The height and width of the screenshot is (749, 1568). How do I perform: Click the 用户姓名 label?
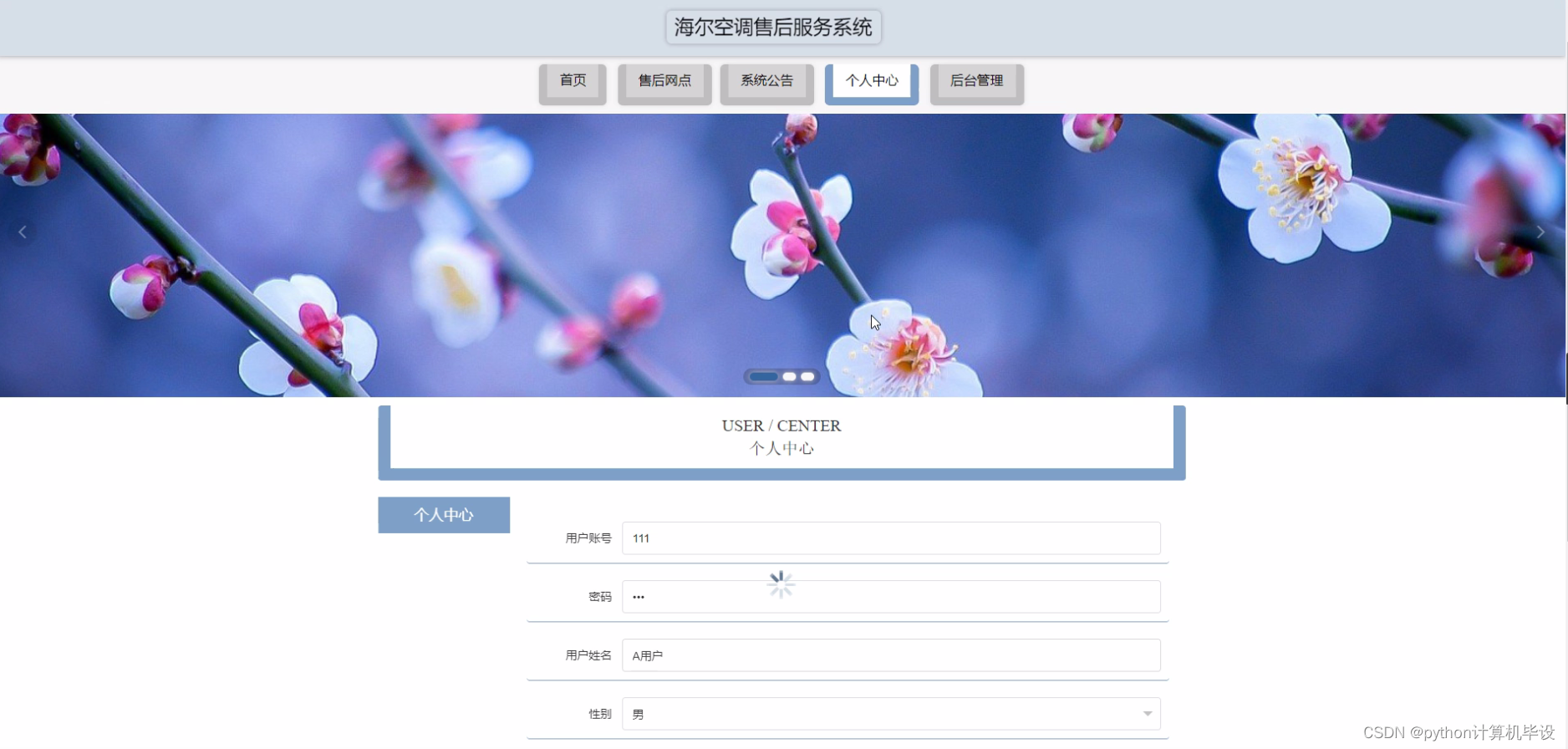(588, 655)
